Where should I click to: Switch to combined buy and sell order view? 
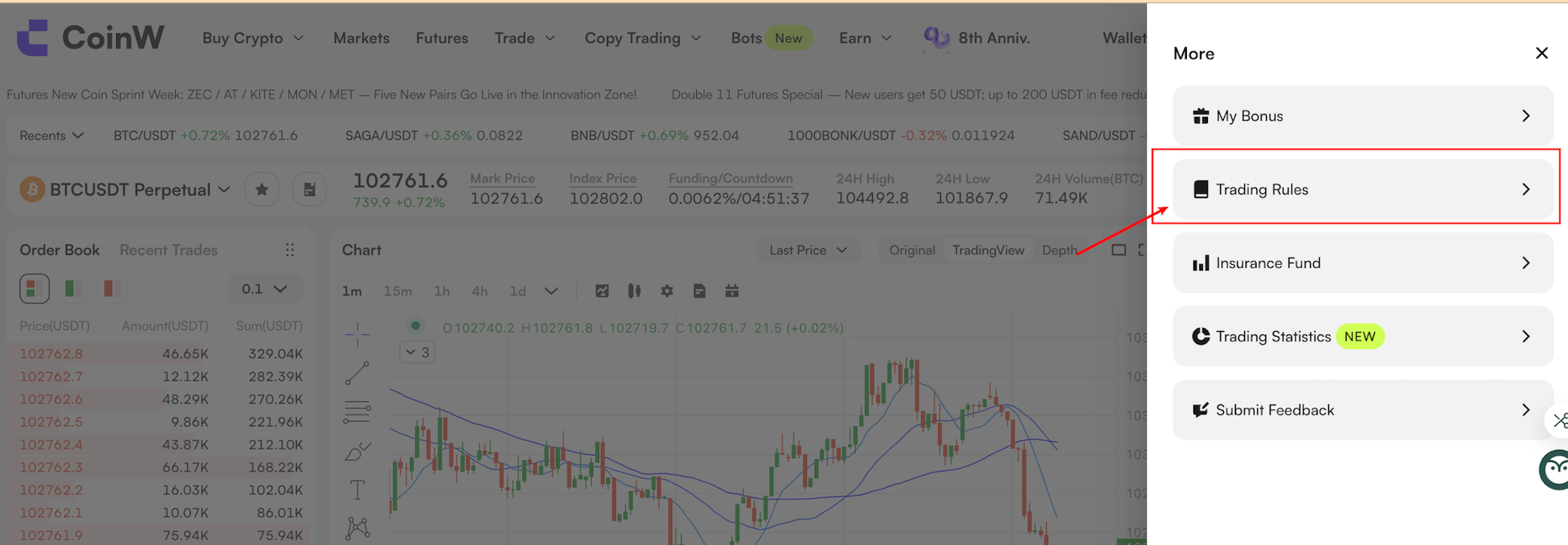click(33, 289)
